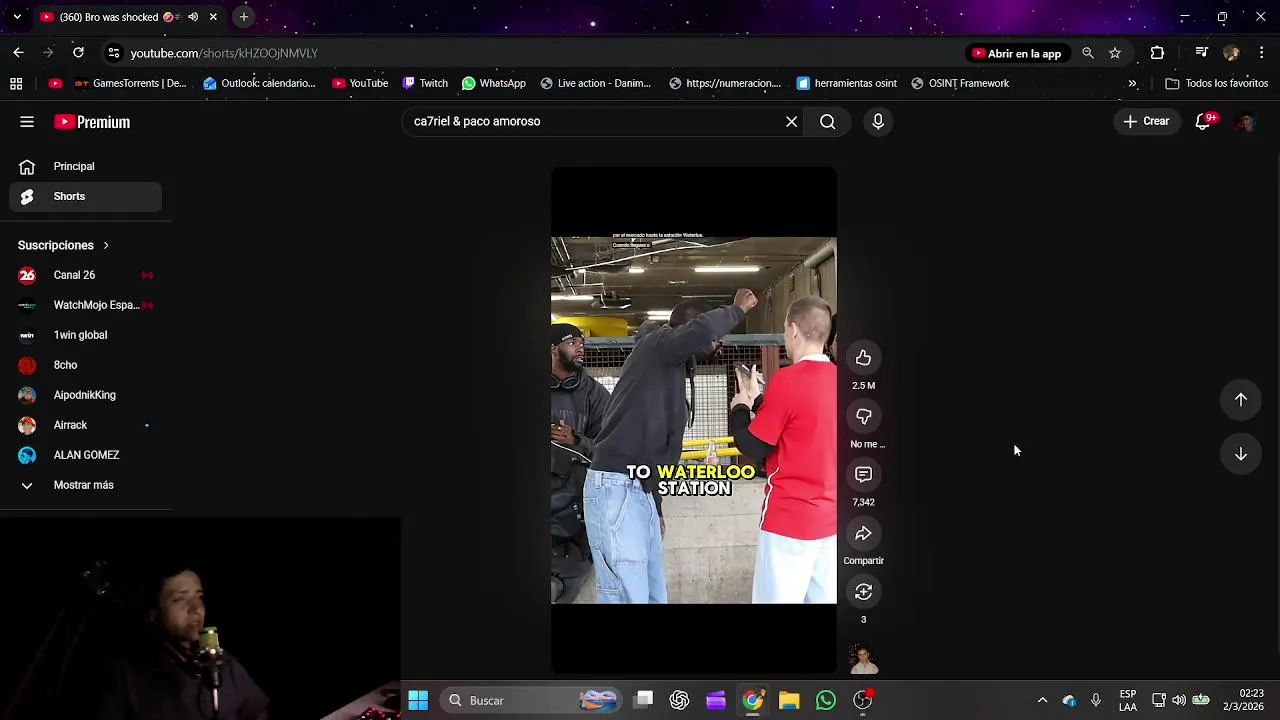Screen dimensions: 1280x720
Task: Open Windows Start menu
Action: (418, 701)
